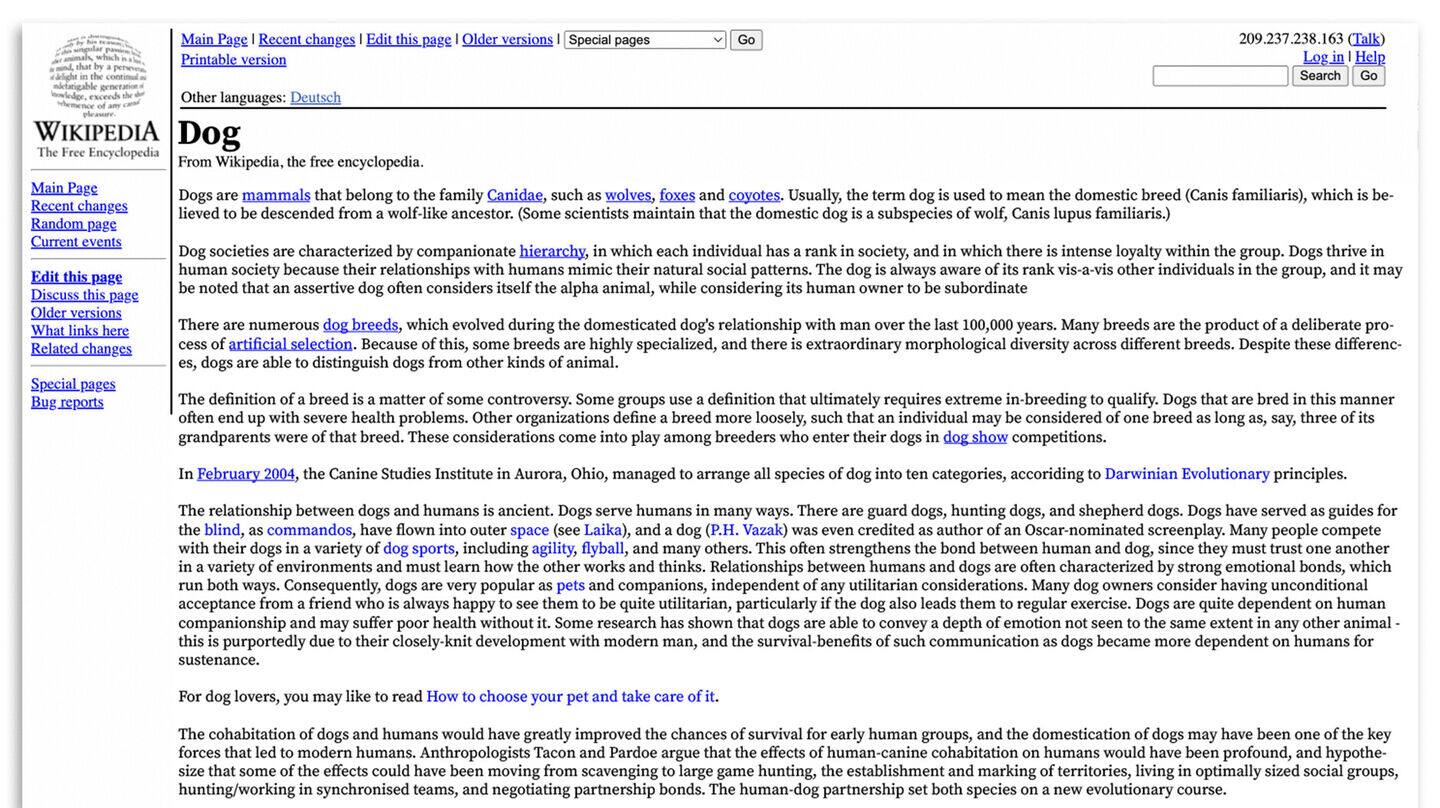
Task: Open the Special pages dropdown
Action: [x=645, y=40]
